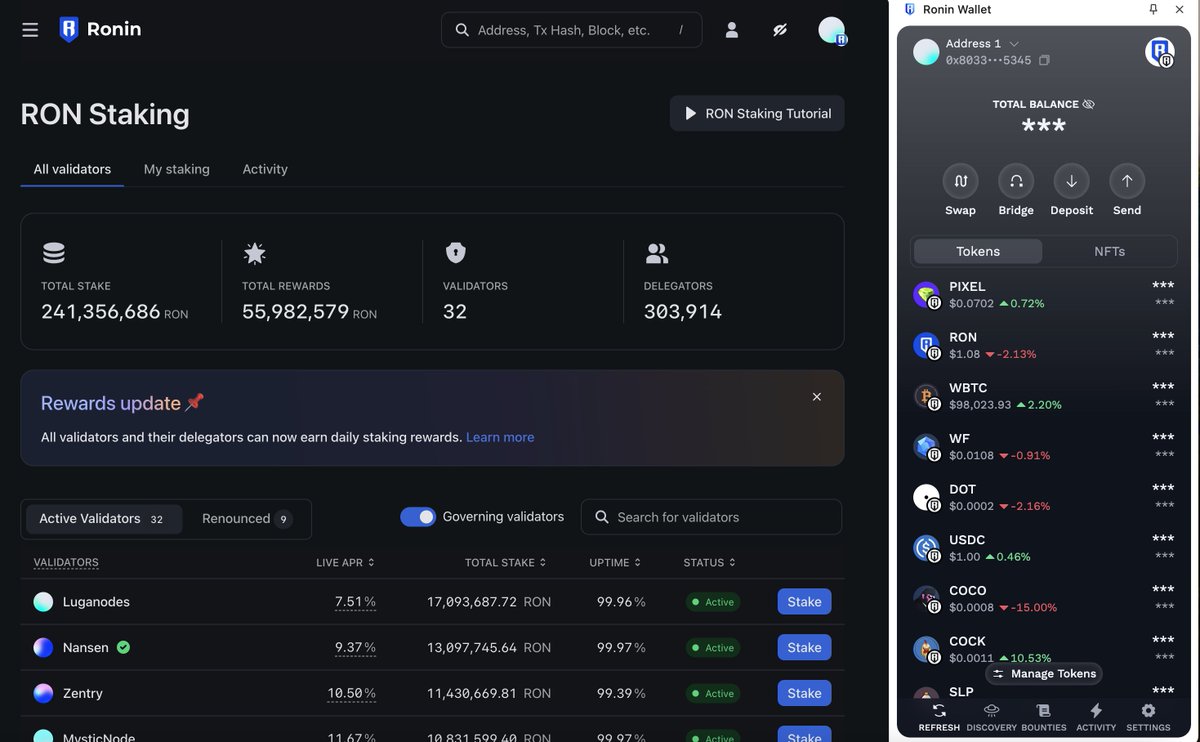Image resolution: width=1200 pixels, height=742 pixels.
Task: Click Luganodes 7.51% live APR value
Action: tap(355, 602)
